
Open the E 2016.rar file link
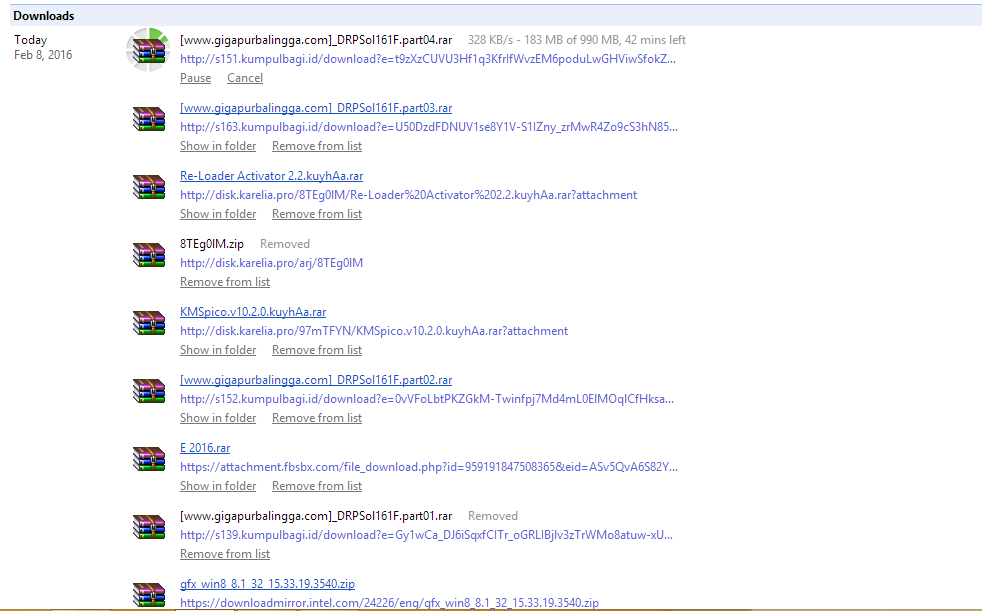tap(205, 448)
